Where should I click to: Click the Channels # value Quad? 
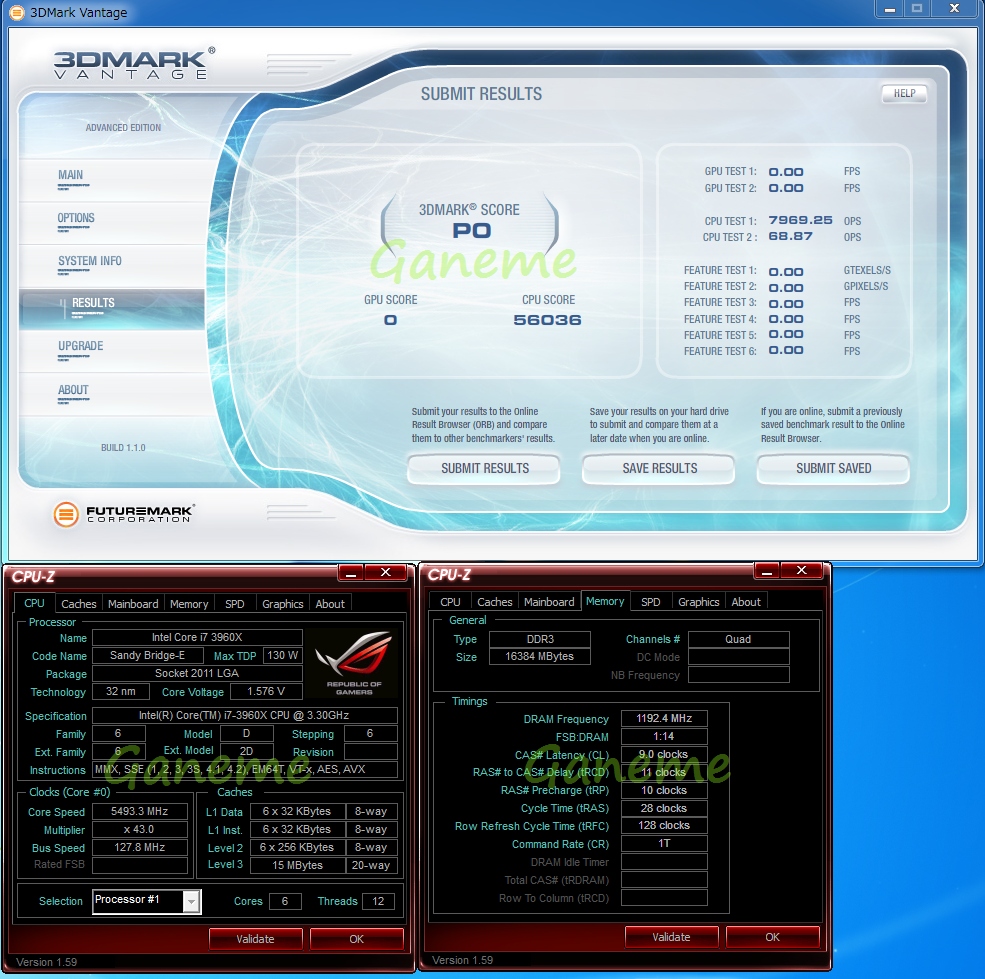tap(738, 639)
